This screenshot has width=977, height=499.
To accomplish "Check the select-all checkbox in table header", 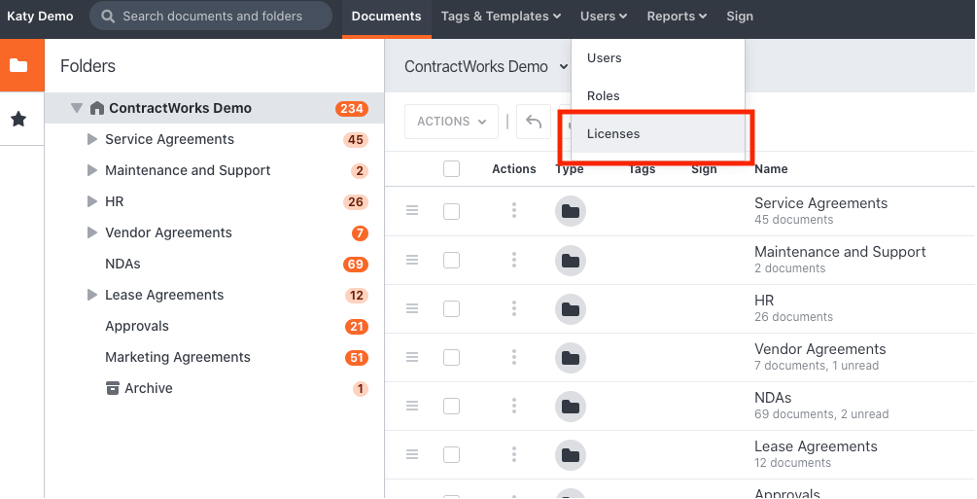I will (451, 169).
